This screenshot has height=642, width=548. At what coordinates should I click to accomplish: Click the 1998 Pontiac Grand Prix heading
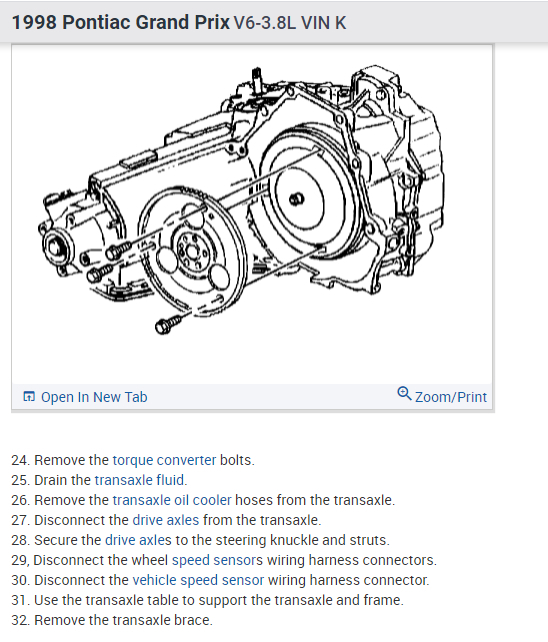click(121, 22)
